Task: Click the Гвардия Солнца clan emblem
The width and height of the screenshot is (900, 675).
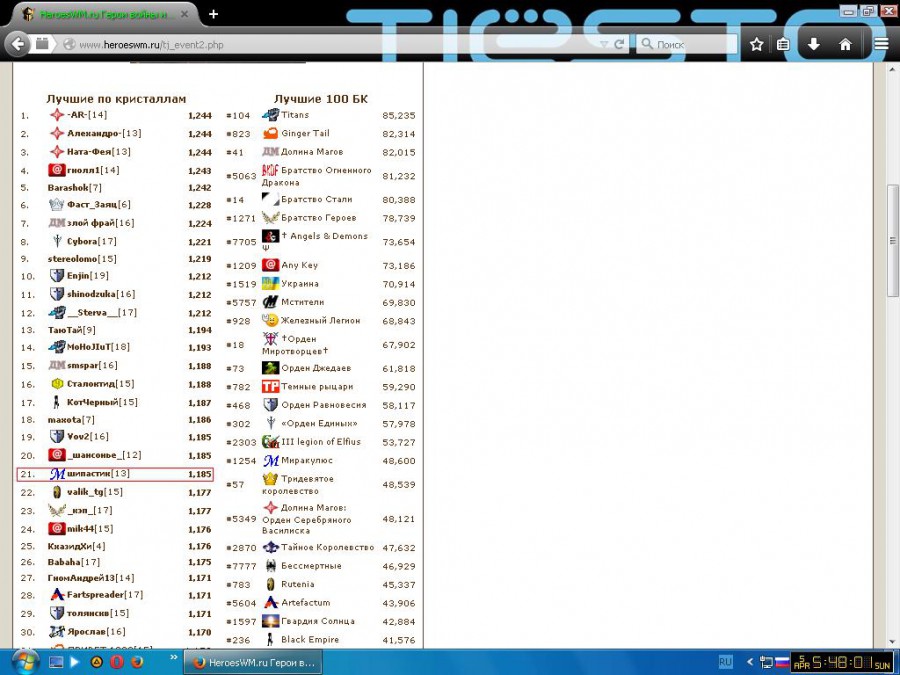Action: click(x=270, y=620)
